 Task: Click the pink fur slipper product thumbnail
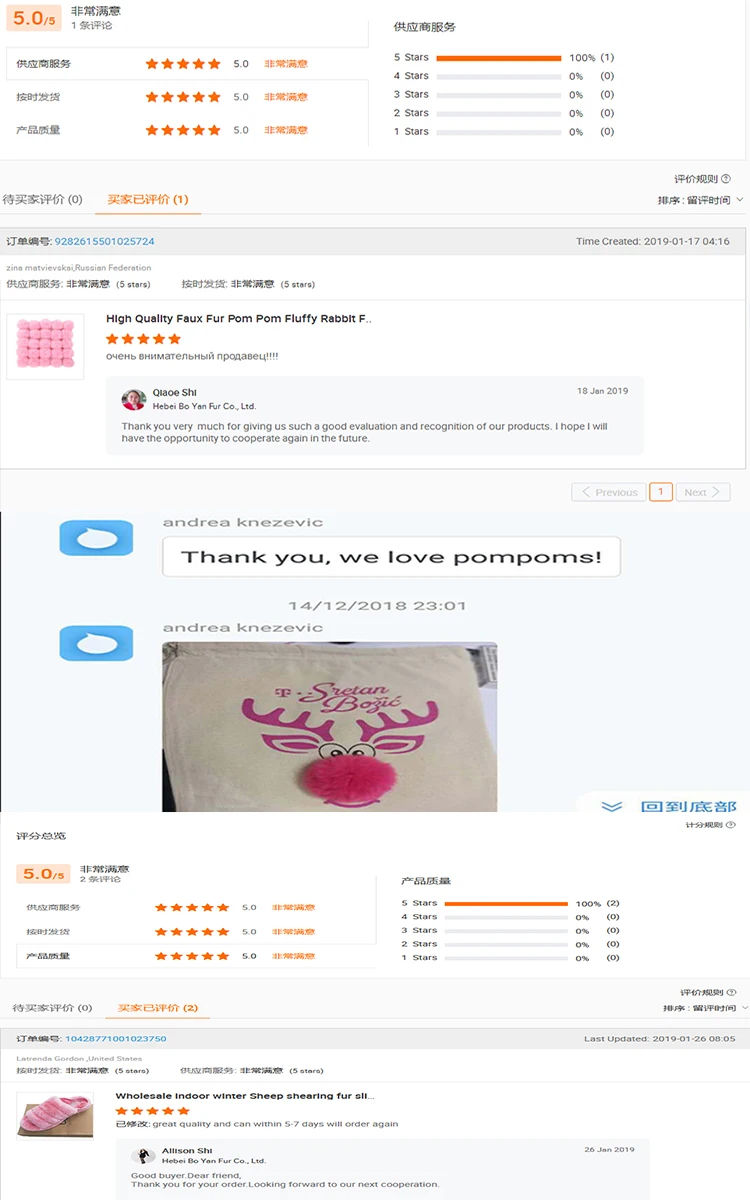pyautogui.click(x=55, y=1115)
